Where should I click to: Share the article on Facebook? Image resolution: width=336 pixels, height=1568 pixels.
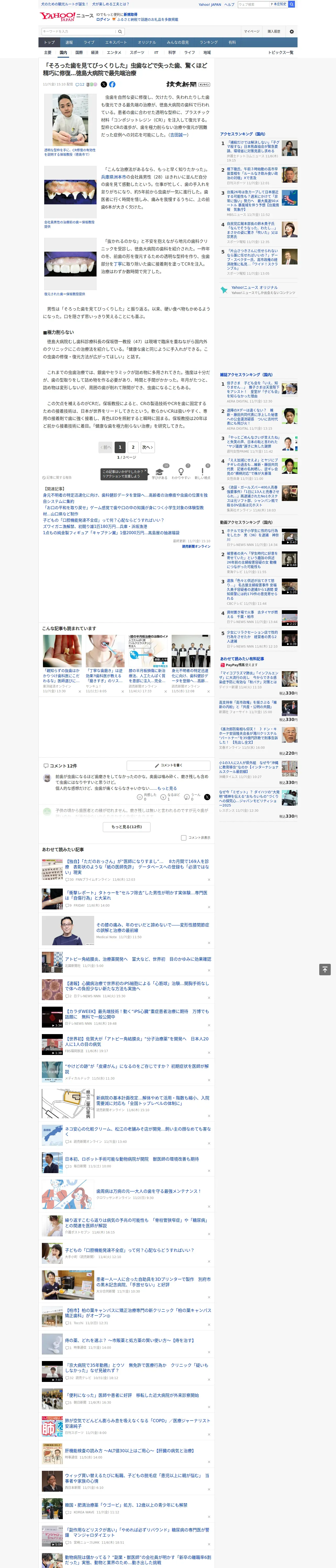(112, 85)
